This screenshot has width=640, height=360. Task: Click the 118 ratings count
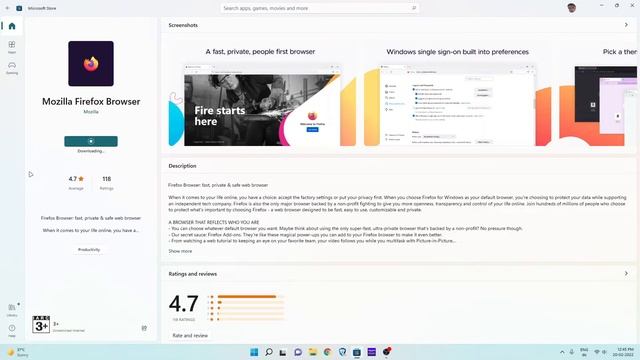click(107, 183)
